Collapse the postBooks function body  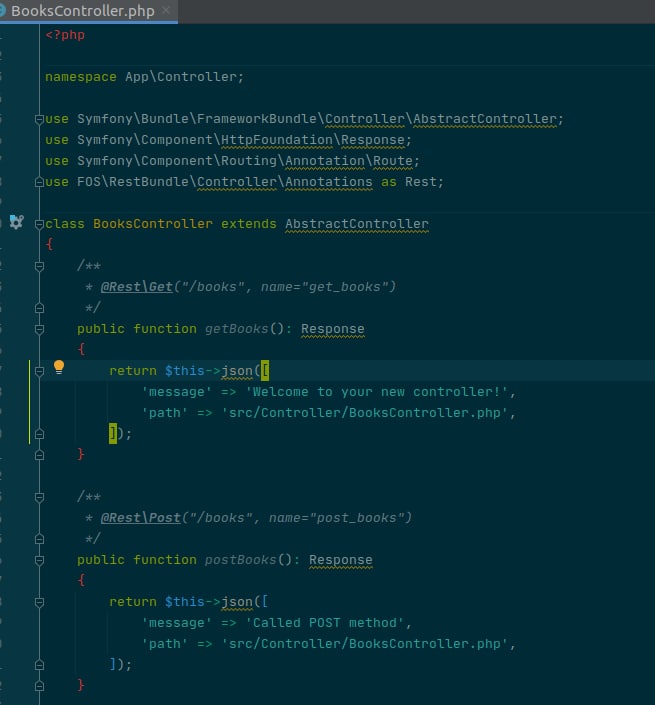(x=39, y=560)
